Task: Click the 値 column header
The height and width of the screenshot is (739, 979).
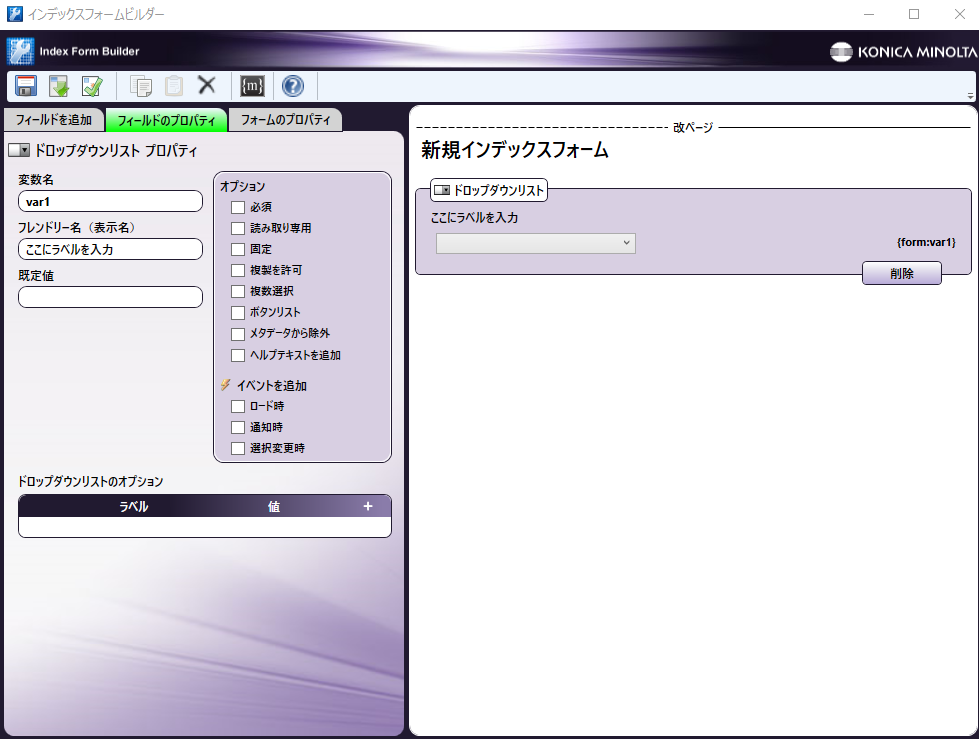Action: coord(274,506)
